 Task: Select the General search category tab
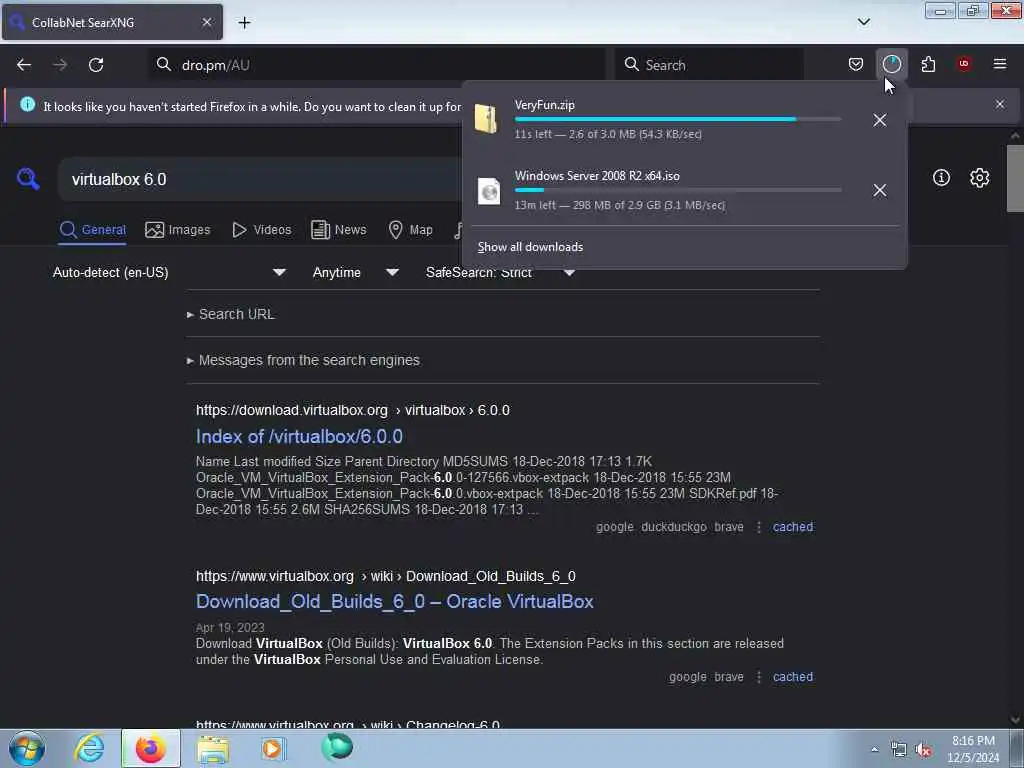coord(92,230)
